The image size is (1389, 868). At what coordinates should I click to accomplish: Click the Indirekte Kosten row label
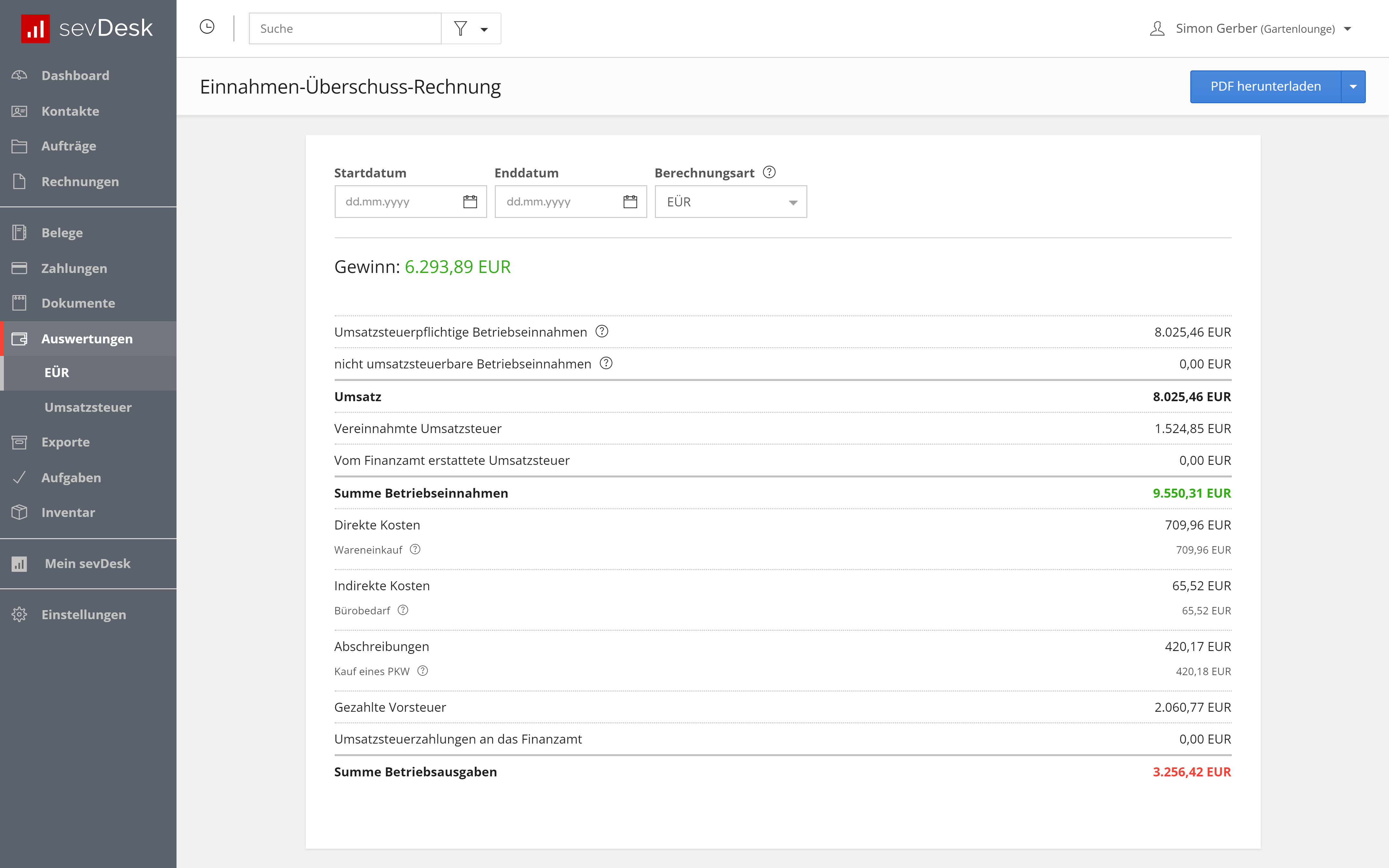click(x=382, y=585)
